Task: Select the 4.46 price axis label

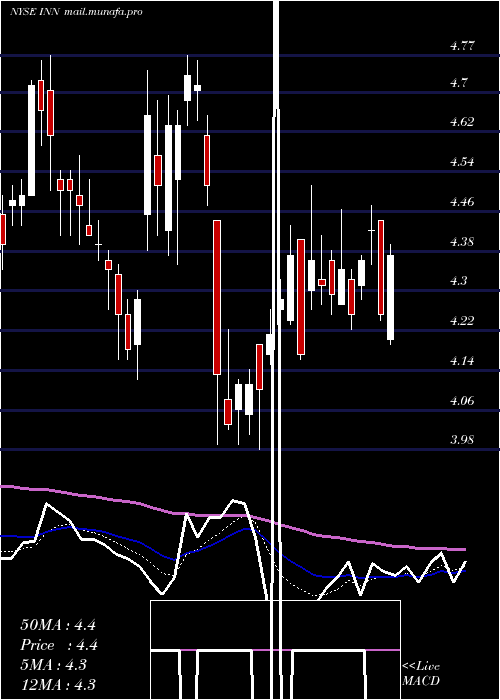Action: coord(462,202)
